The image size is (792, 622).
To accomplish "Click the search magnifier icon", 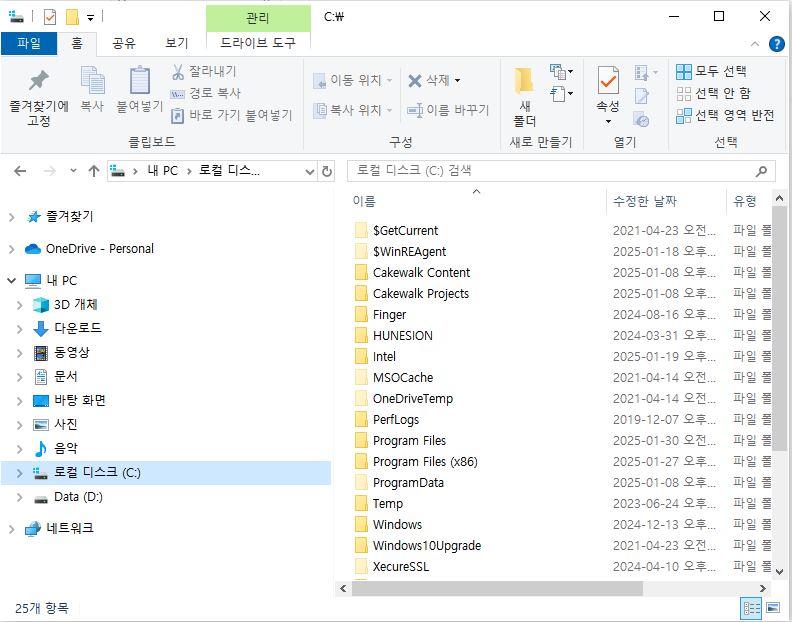I will coord(761,171).
